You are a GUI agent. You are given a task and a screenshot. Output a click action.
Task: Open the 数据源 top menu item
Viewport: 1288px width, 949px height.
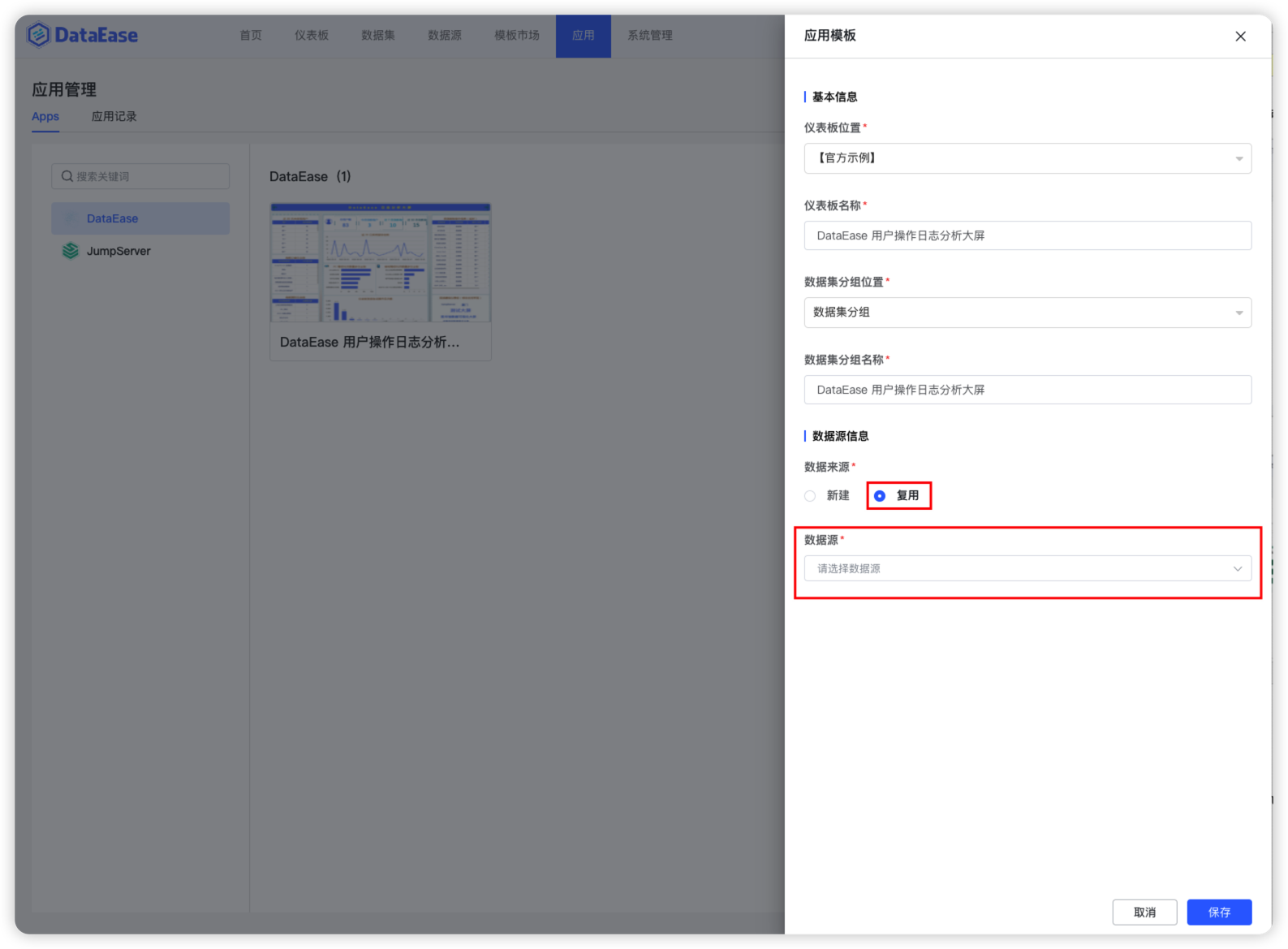tap(445, 36)
